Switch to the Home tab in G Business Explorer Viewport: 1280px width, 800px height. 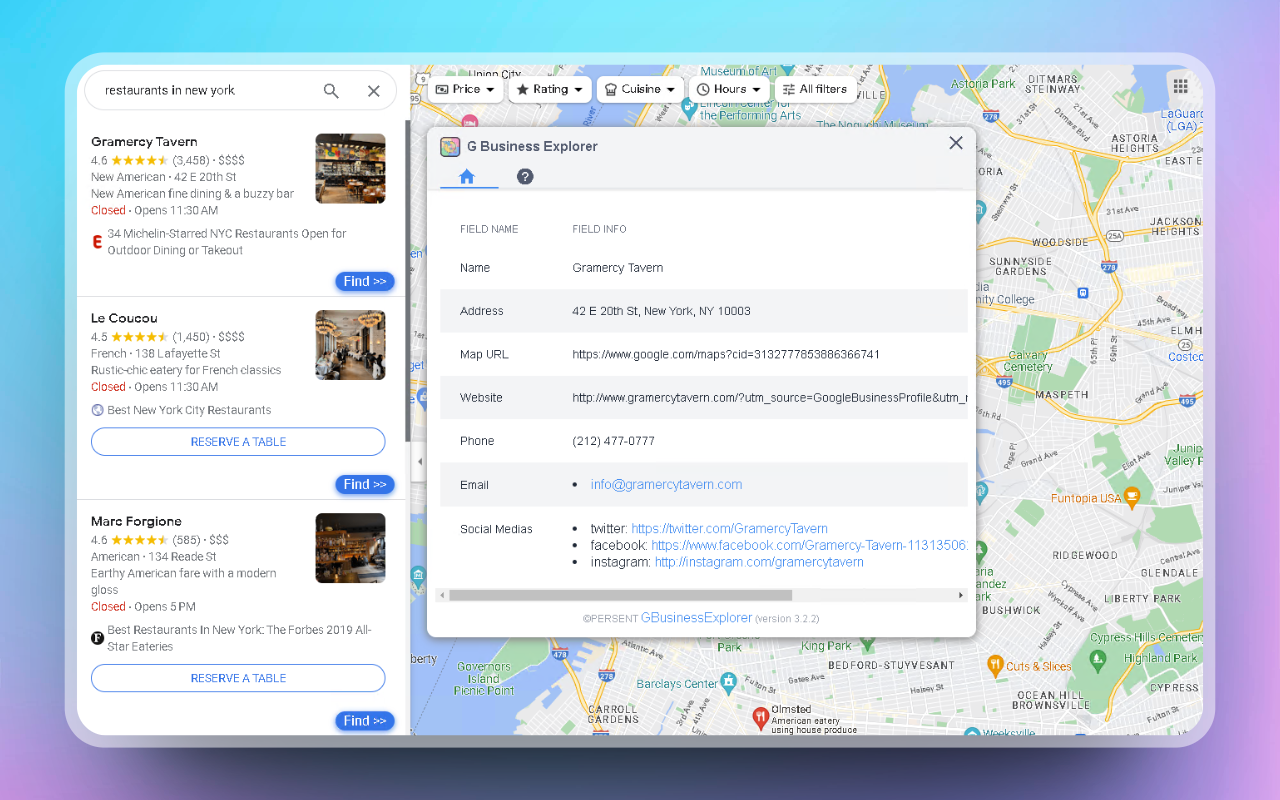[467, 176]
